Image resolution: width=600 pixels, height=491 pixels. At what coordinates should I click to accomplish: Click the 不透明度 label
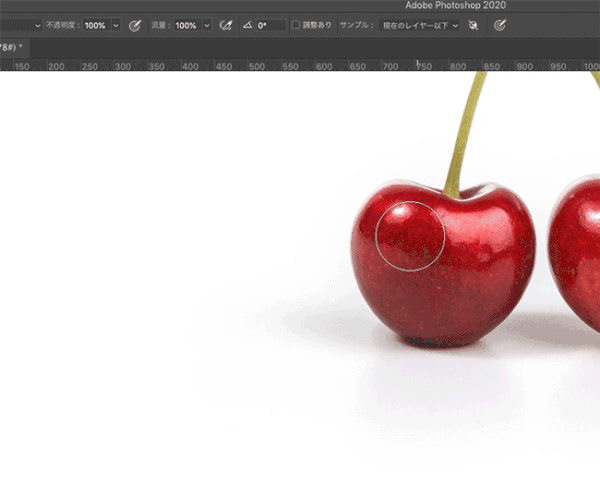(x=63, y=25)
